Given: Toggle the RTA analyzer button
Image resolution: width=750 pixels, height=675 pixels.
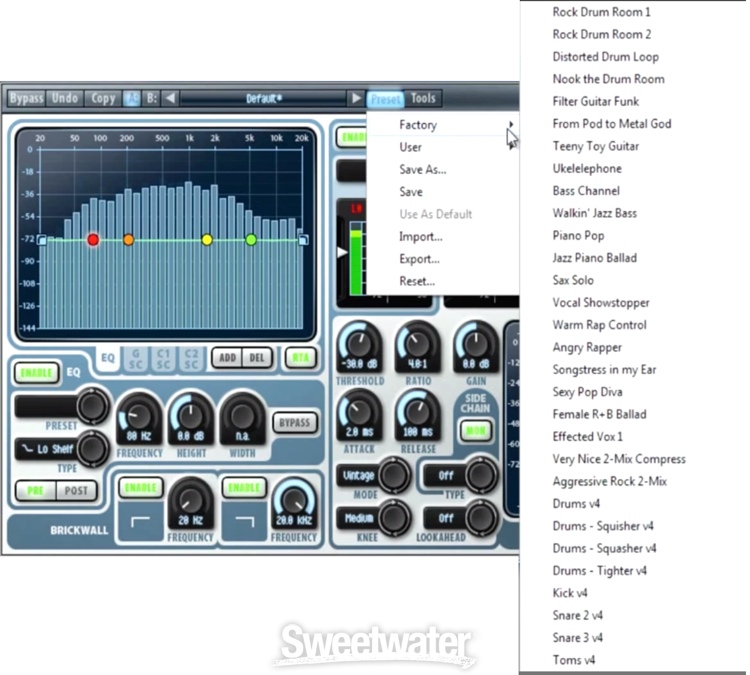Looking at the screenshot, I should (x=297, y=357).
